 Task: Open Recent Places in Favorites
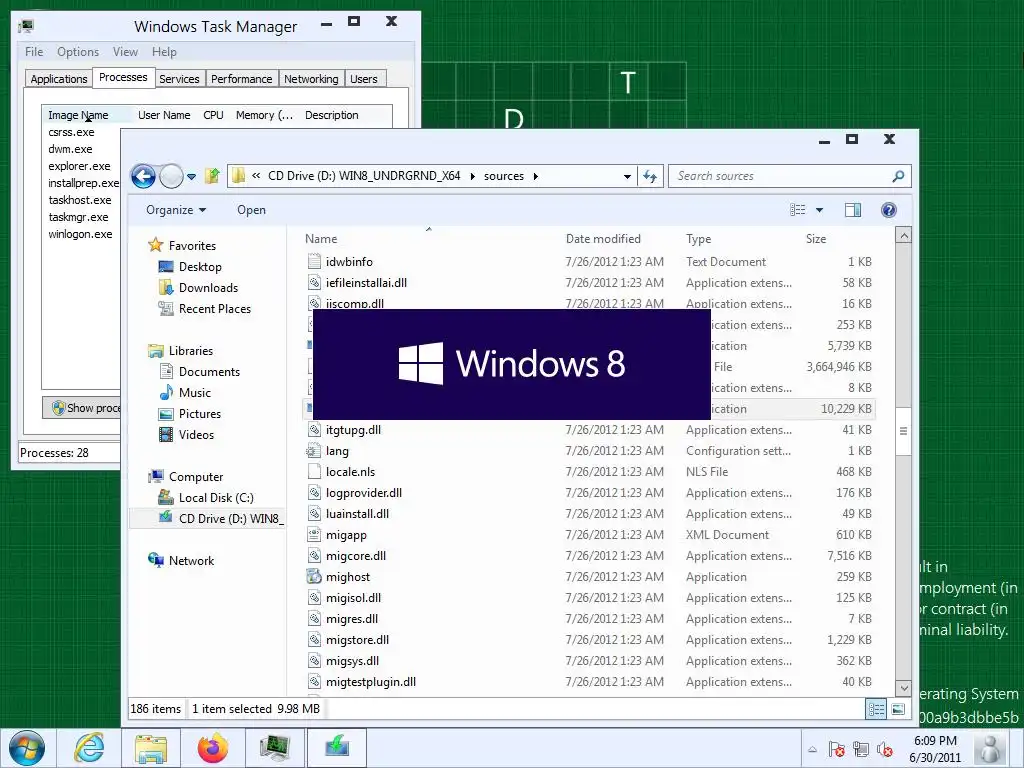click(215, 309)
